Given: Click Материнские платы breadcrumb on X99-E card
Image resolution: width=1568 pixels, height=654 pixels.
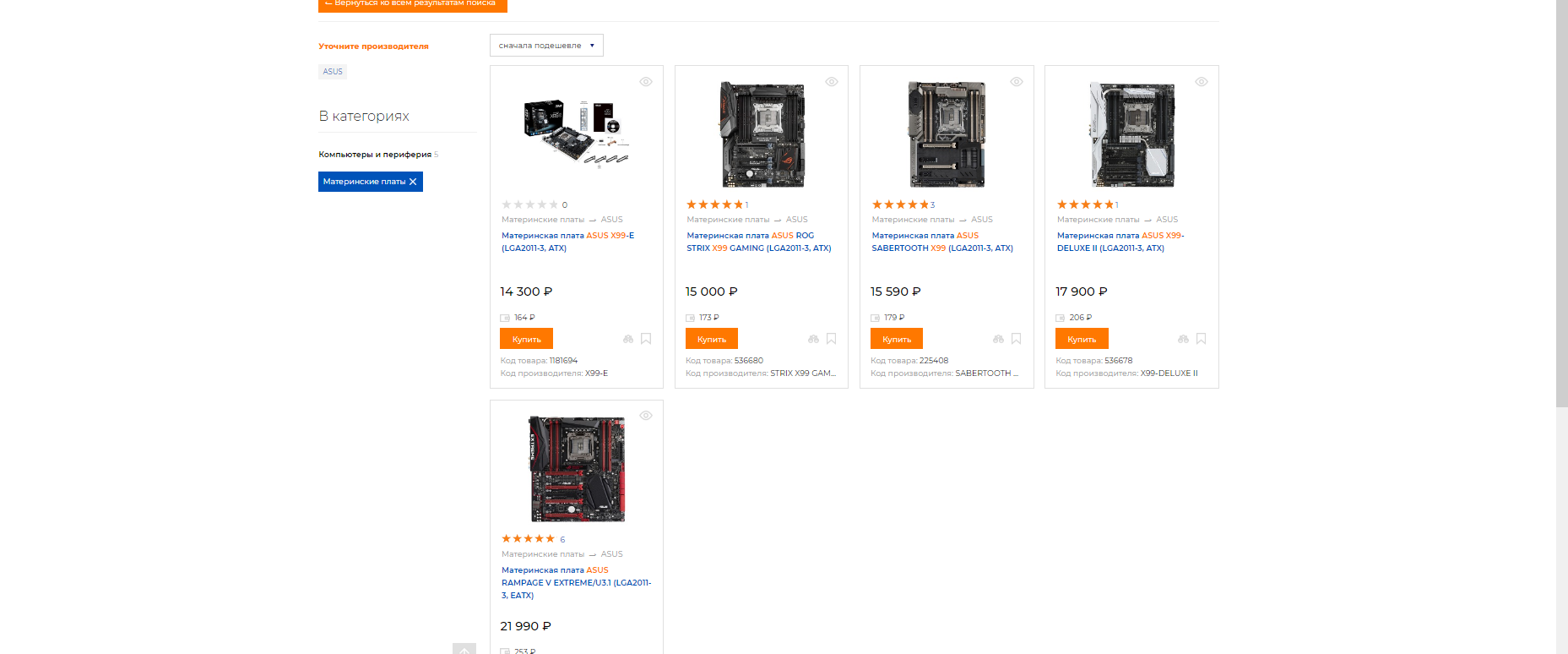Looking at the screenshot, I should pos(543,220).
